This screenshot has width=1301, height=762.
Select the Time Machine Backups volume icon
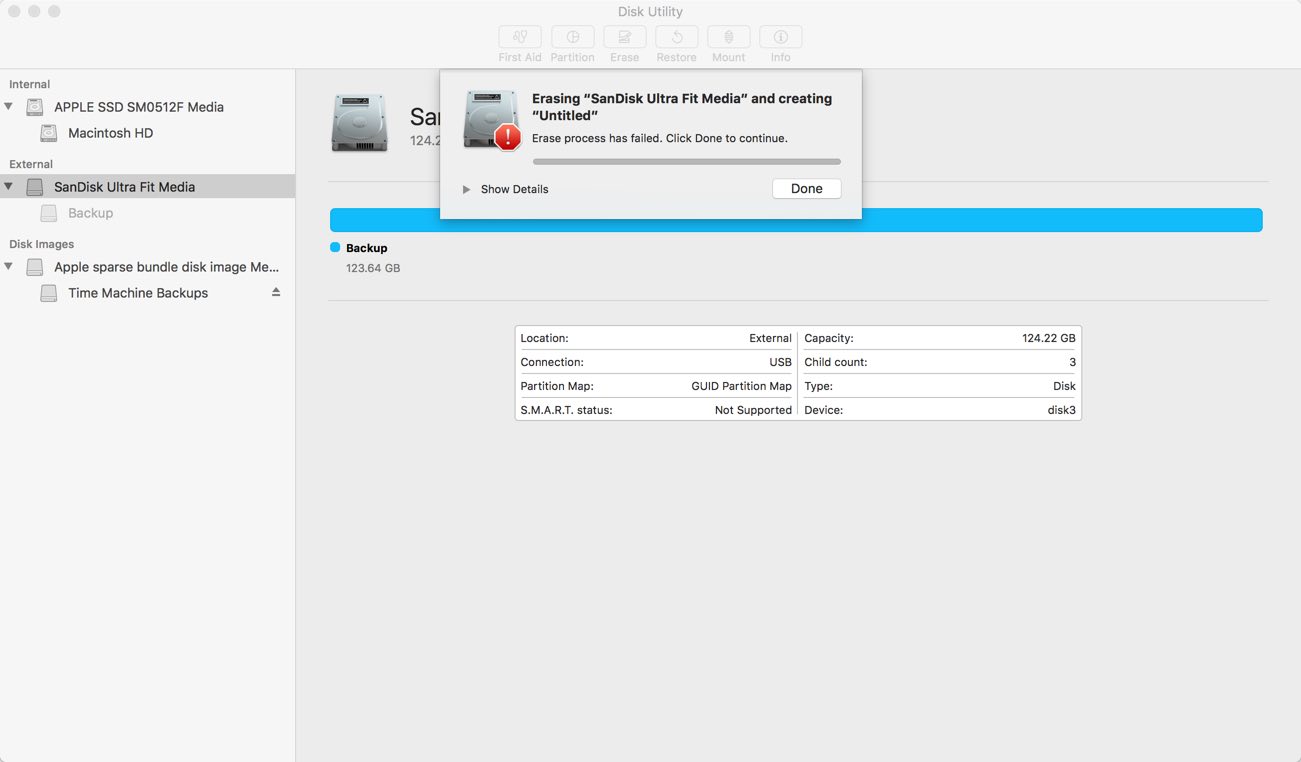(49, 293)
